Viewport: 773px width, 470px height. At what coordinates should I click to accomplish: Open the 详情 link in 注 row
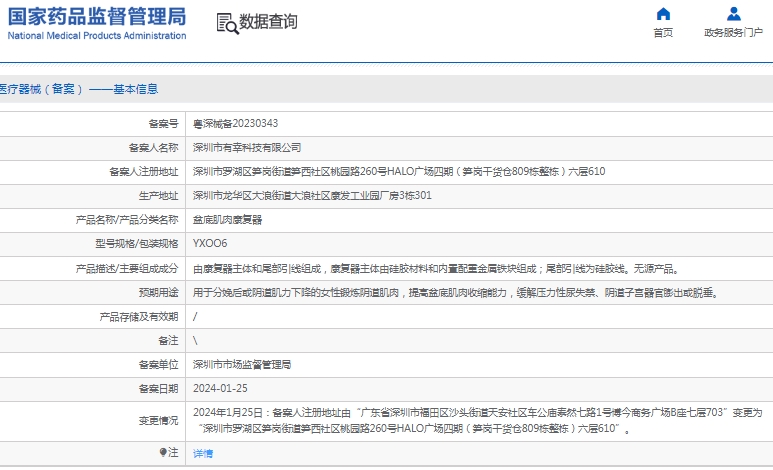click(x=203, y=453)
